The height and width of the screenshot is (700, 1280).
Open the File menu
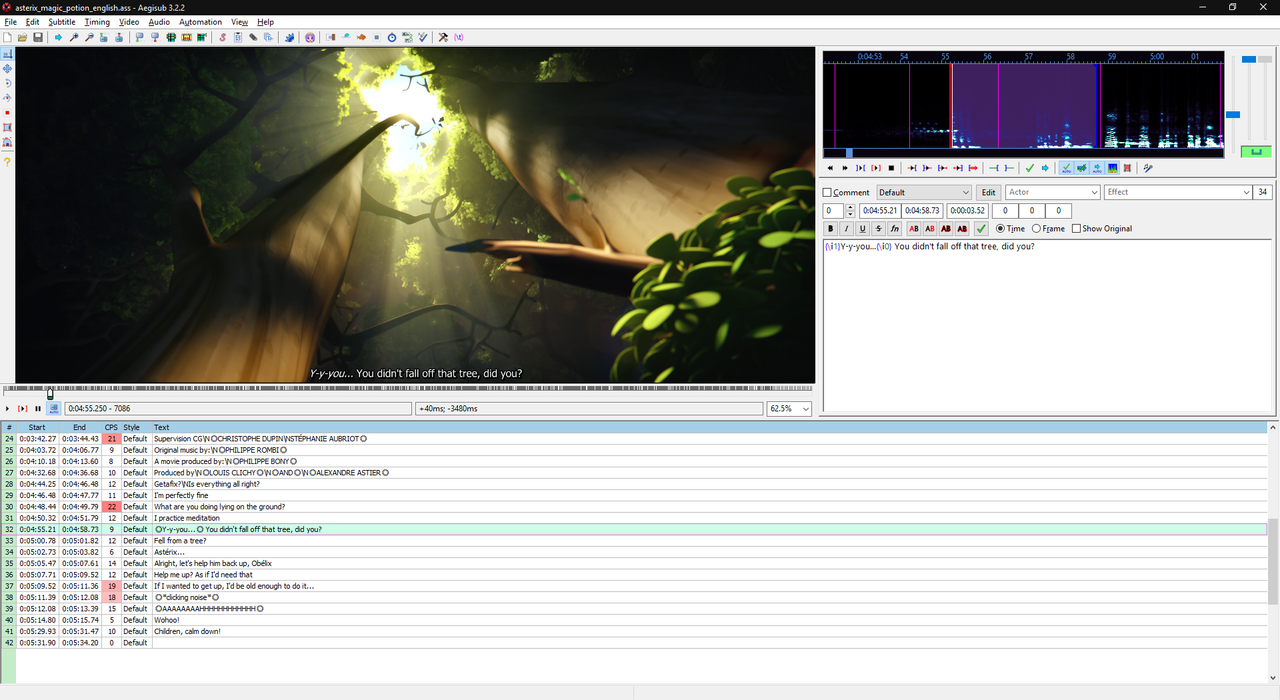pyautogui.click(x=10, y=22)
